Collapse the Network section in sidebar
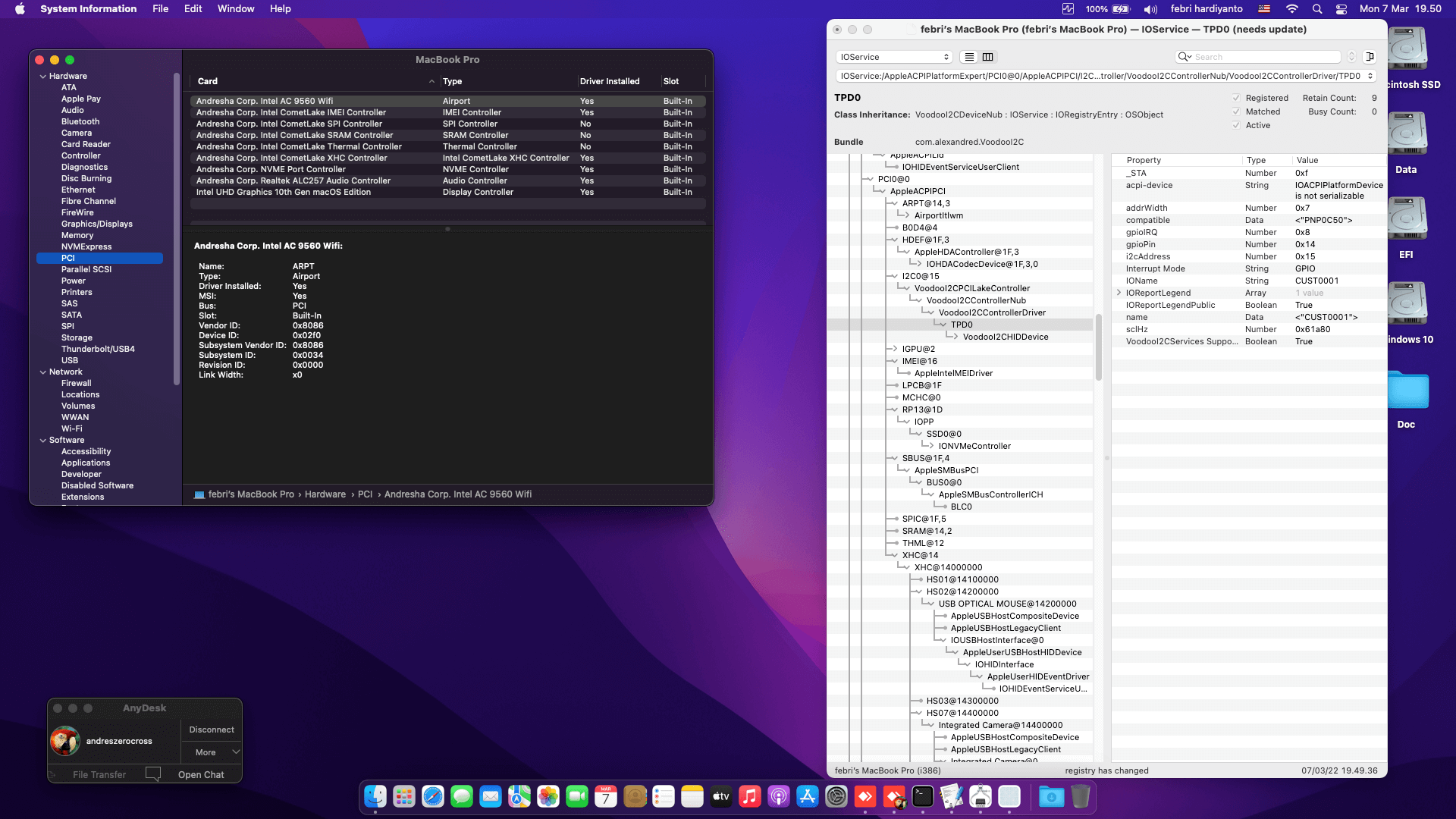This screenshot has width=1456, height=819. pos(43,372)
